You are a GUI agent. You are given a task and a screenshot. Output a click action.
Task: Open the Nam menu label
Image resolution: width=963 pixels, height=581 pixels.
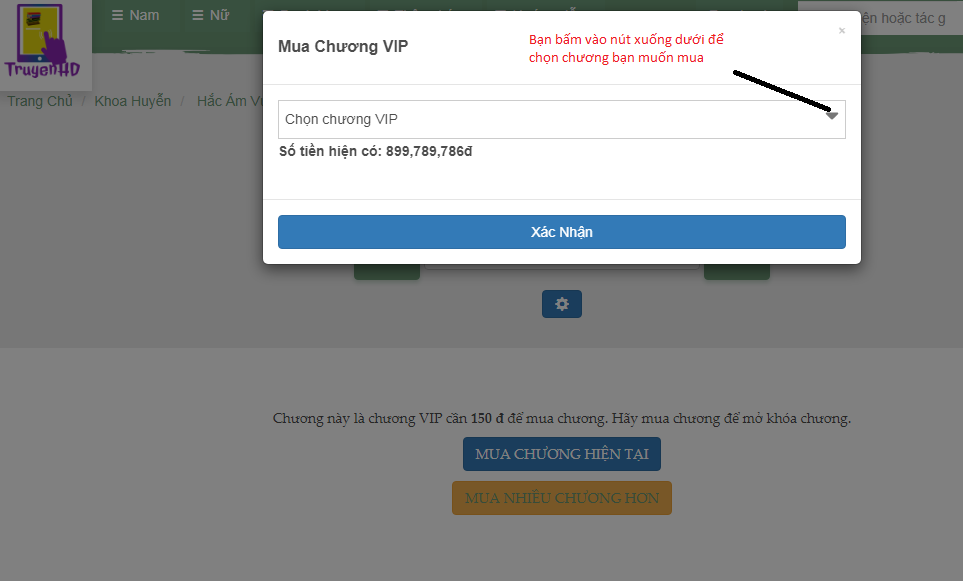point(144,15)
